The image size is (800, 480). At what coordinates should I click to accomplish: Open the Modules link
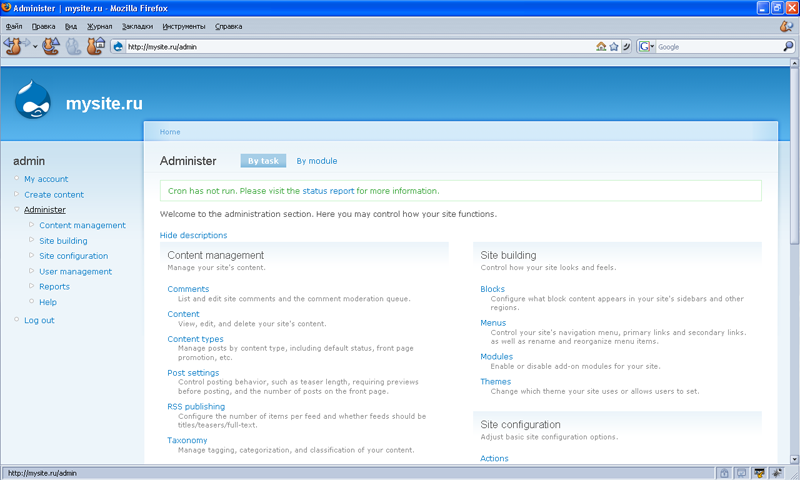pos(496,357)
